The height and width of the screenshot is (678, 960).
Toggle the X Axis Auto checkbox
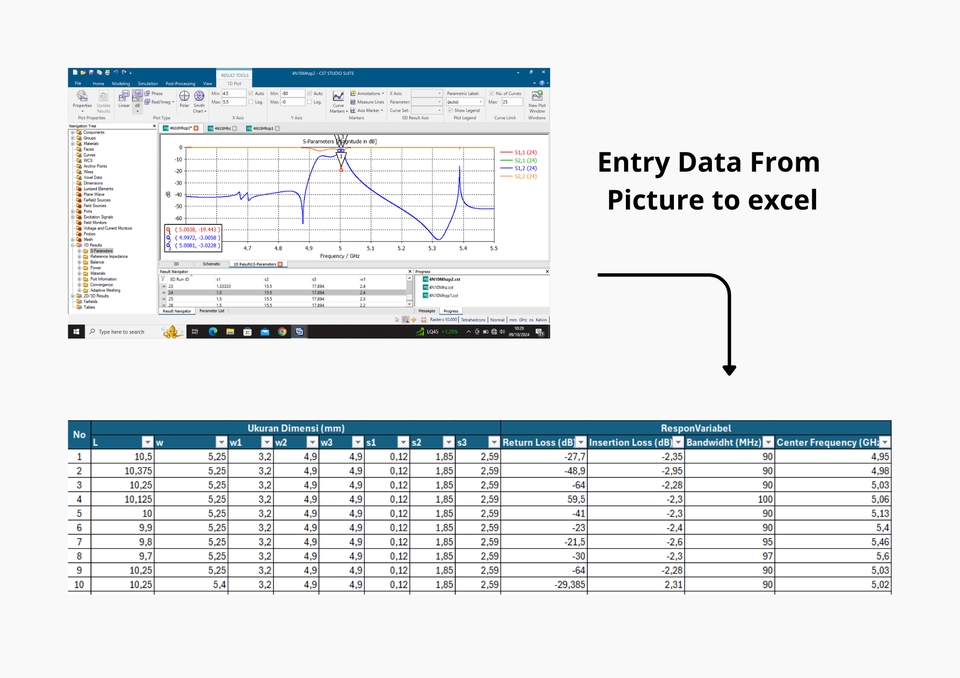251,93
